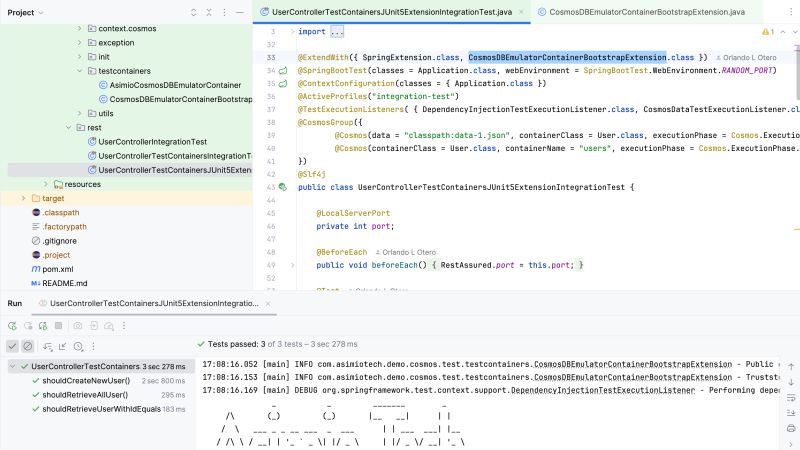Click Collapse all test results icon
This screenshot has width=800, height=450.
[63, 346]
